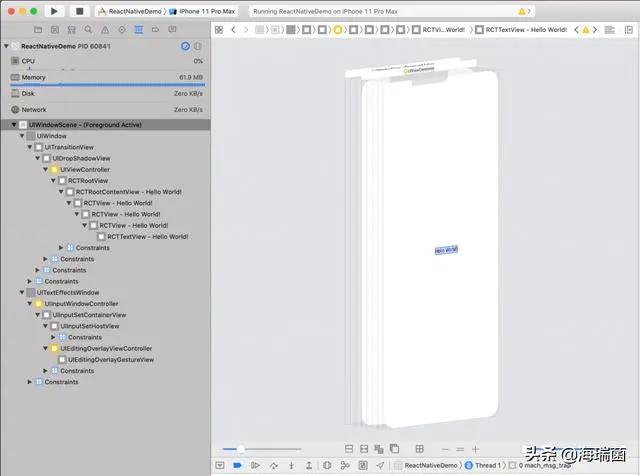
Task: Go back in editor history
Action: pos(233,29)
